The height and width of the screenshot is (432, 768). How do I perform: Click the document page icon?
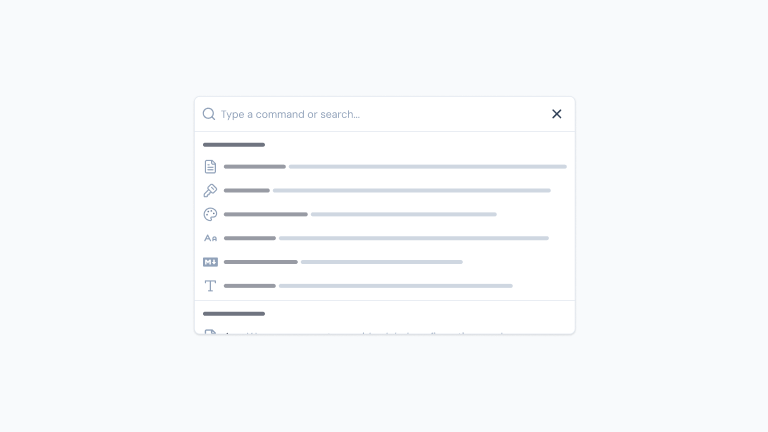coord(210,167)
